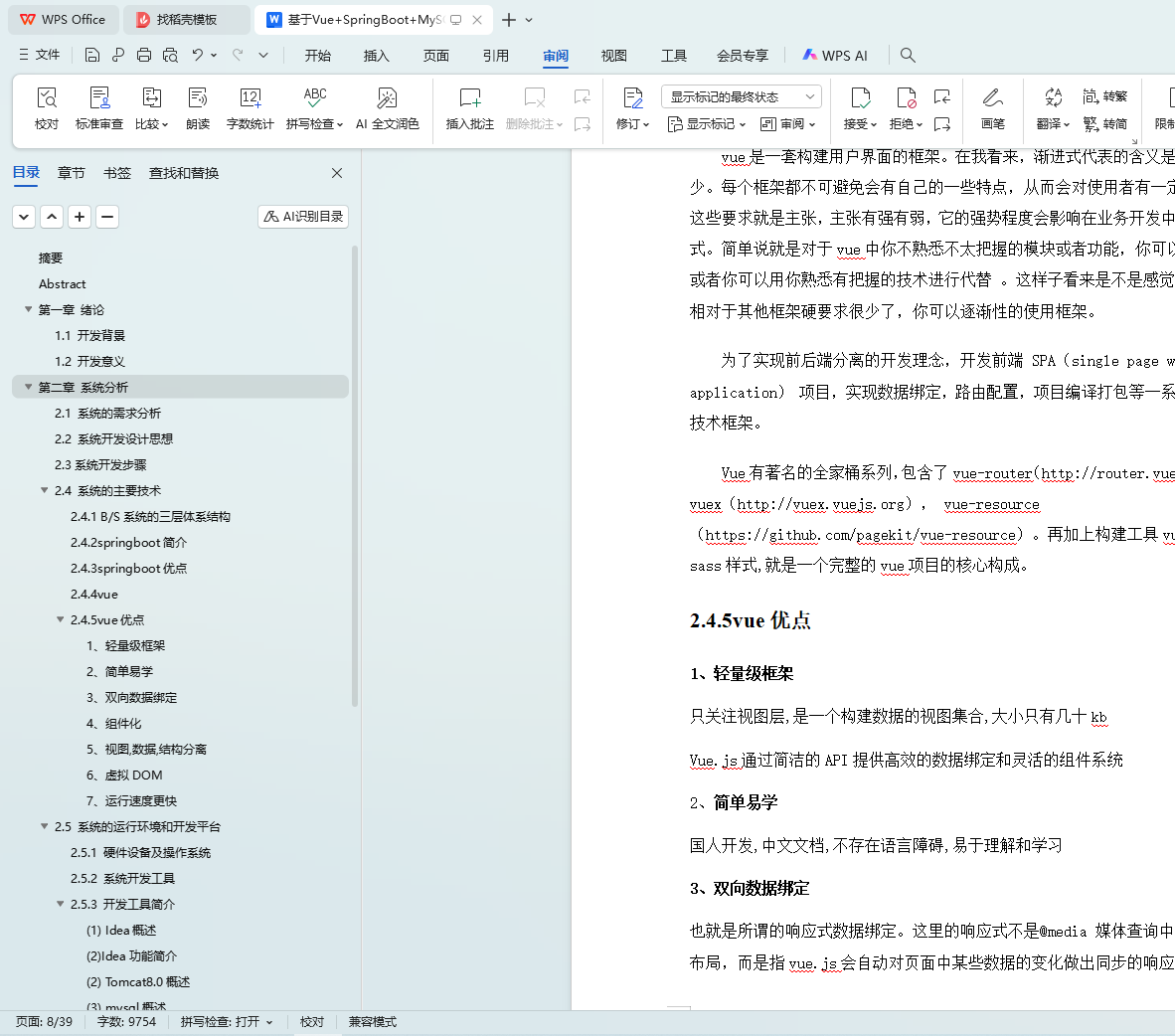This screenshot has height=1036, width=1175.
Task: Open the search magnifier icon
Action: (908, 55)
